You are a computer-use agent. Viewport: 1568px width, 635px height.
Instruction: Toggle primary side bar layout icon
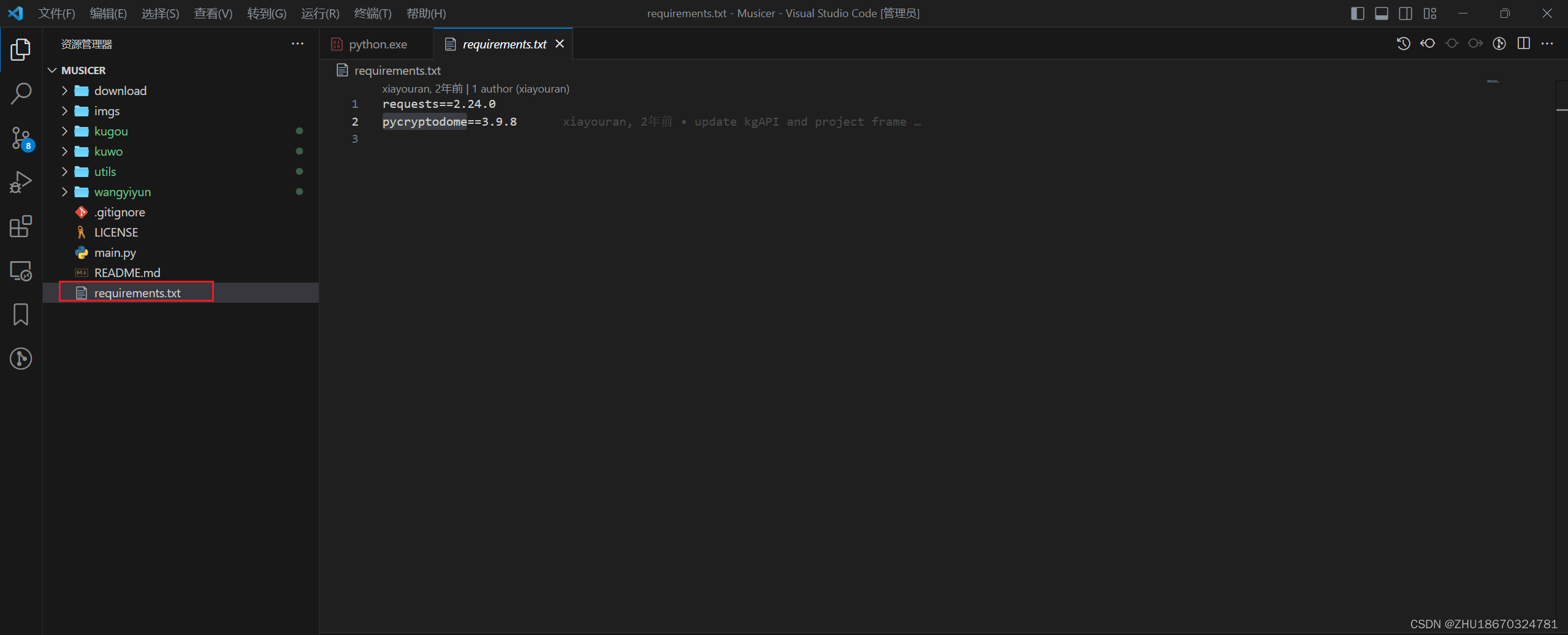(1358, 13)
